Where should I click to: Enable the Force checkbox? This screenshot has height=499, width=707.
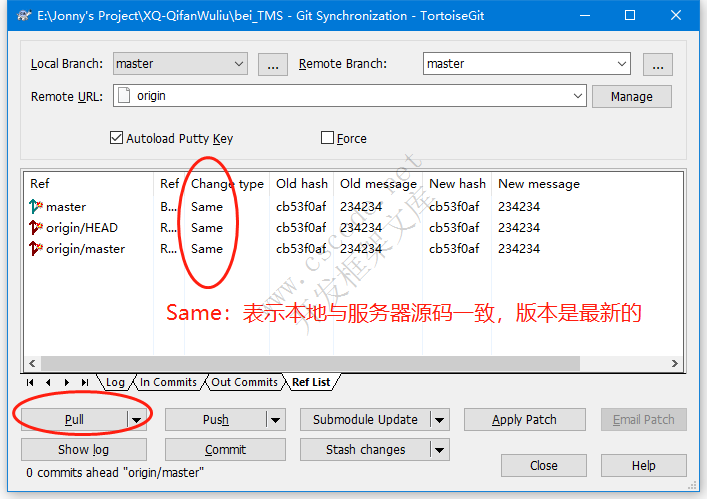coord(327,137)
